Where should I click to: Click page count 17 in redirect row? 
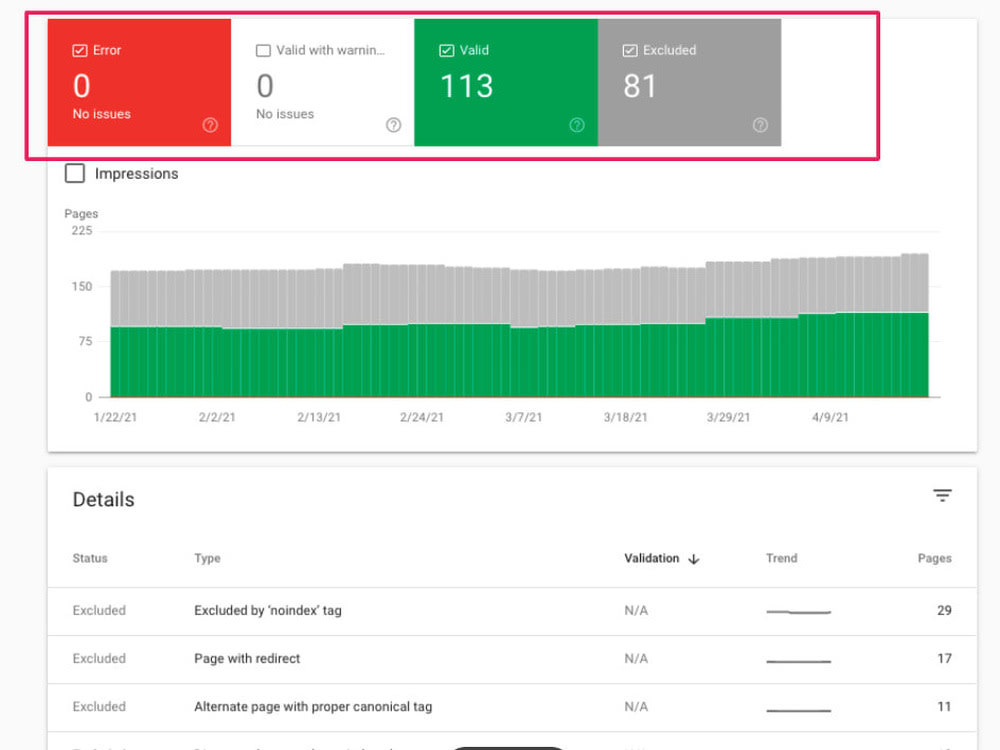(x=944, y=658)
